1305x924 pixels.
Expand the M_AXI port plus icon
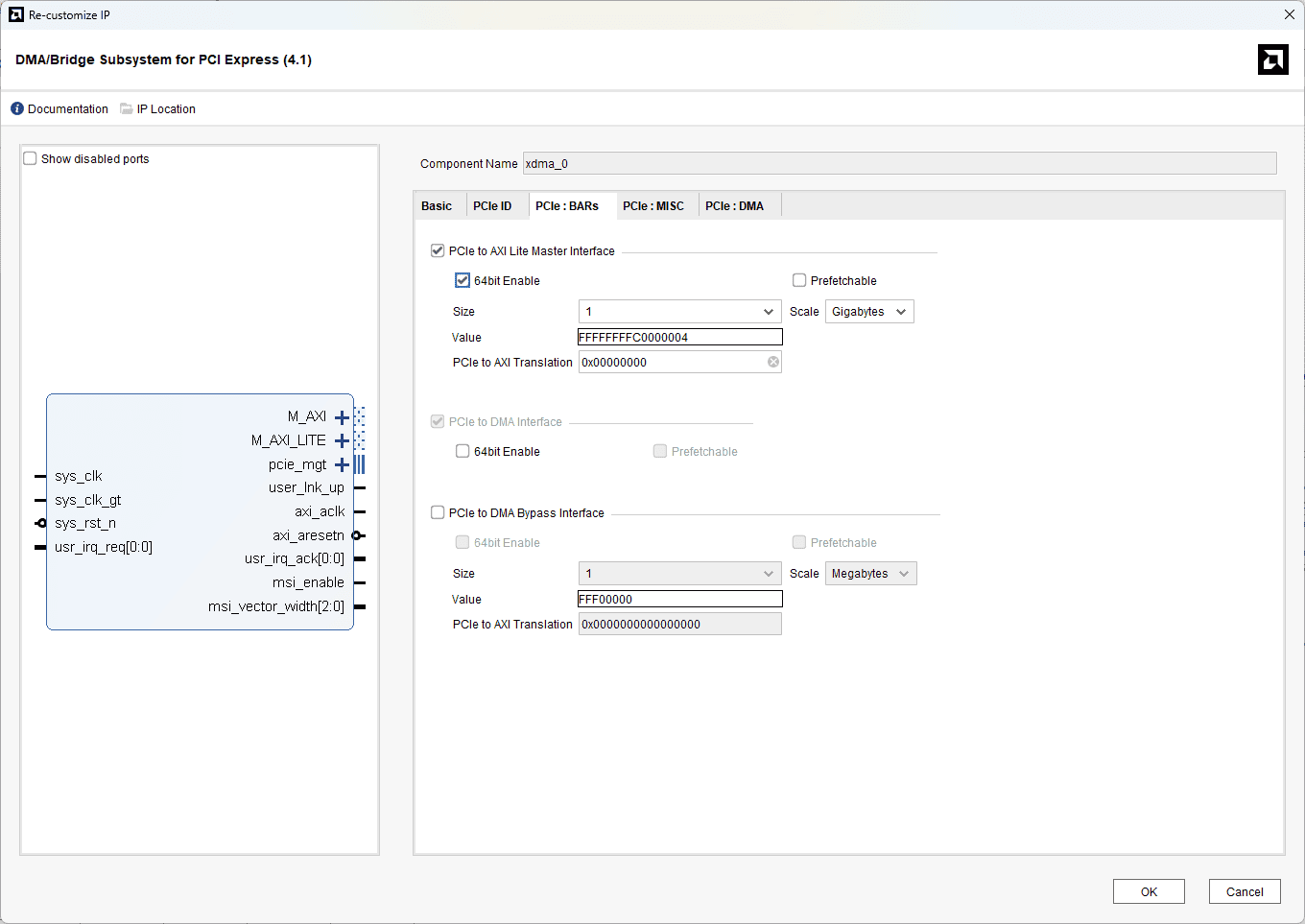[342, 417]
